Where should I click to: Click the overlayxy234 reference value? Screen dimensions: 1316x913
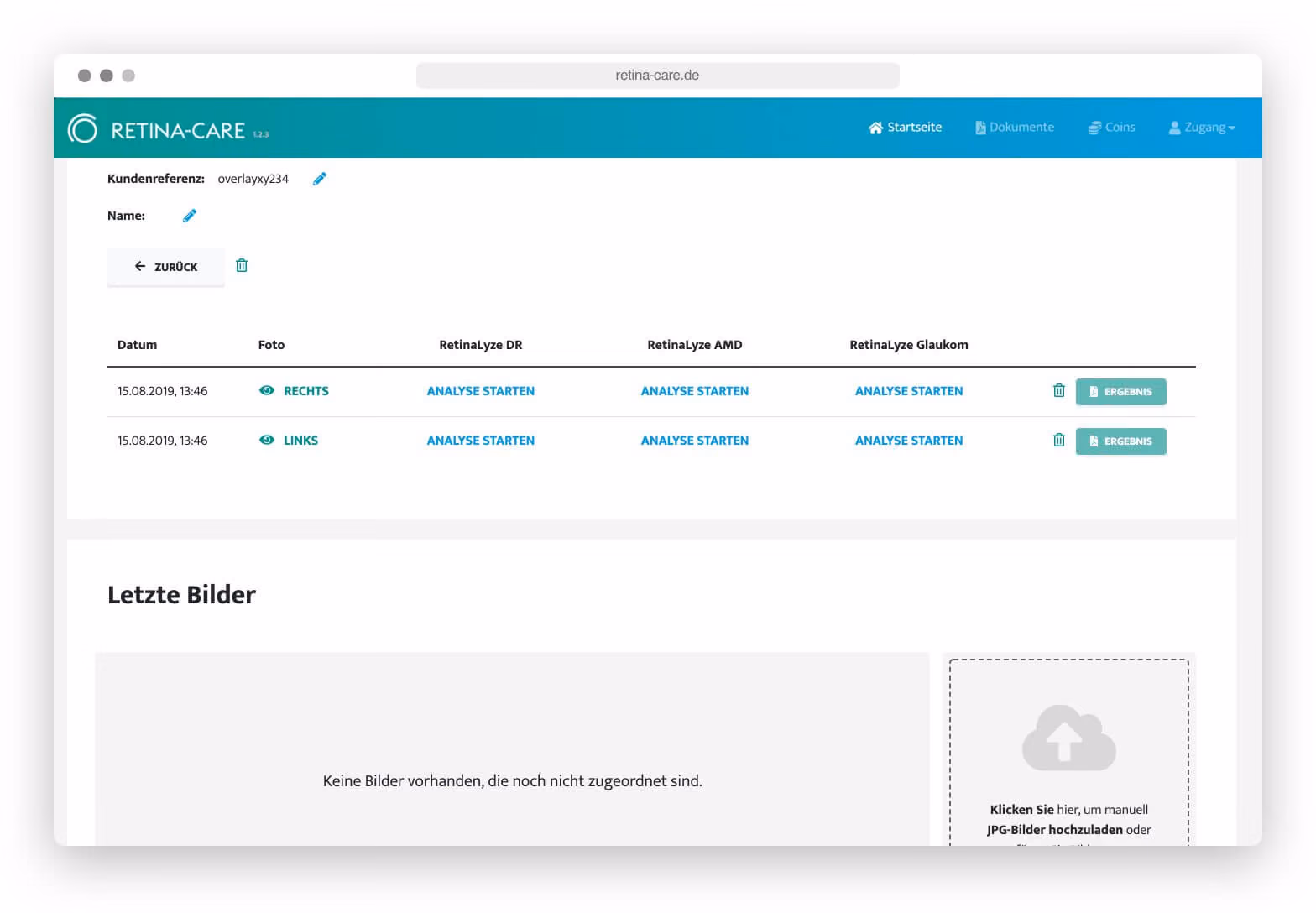click(253, 179)
